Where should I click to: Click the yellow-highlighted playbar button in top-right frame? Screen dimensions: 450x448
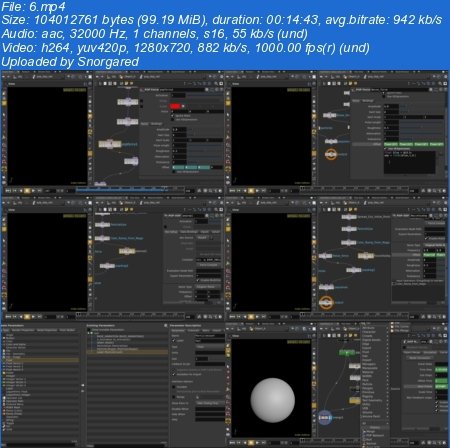pos(251,191)
